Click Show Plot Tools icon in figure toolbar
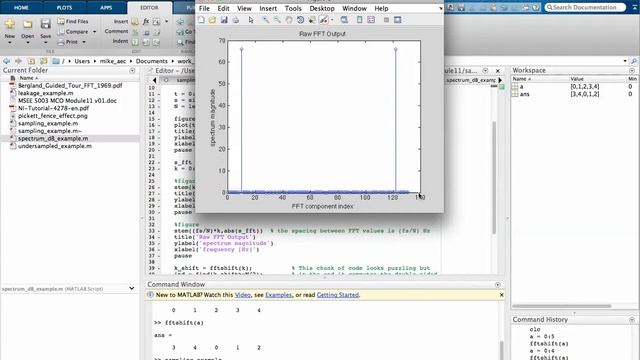The height and width of the screenshot is (360, 640). tap(398, 20)
